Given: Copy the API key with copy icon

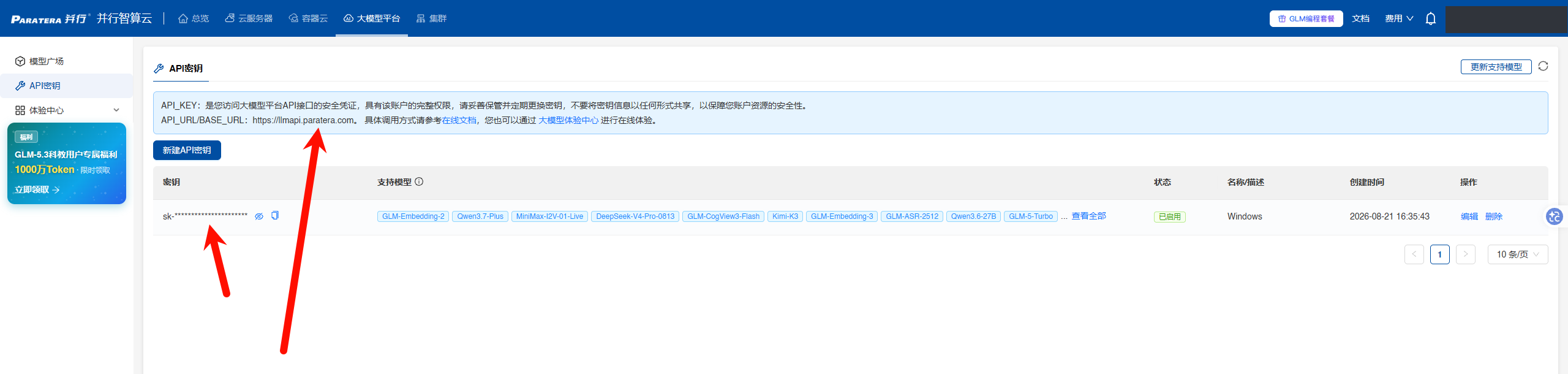Looking at the screenshot, I should click(275, 215).
